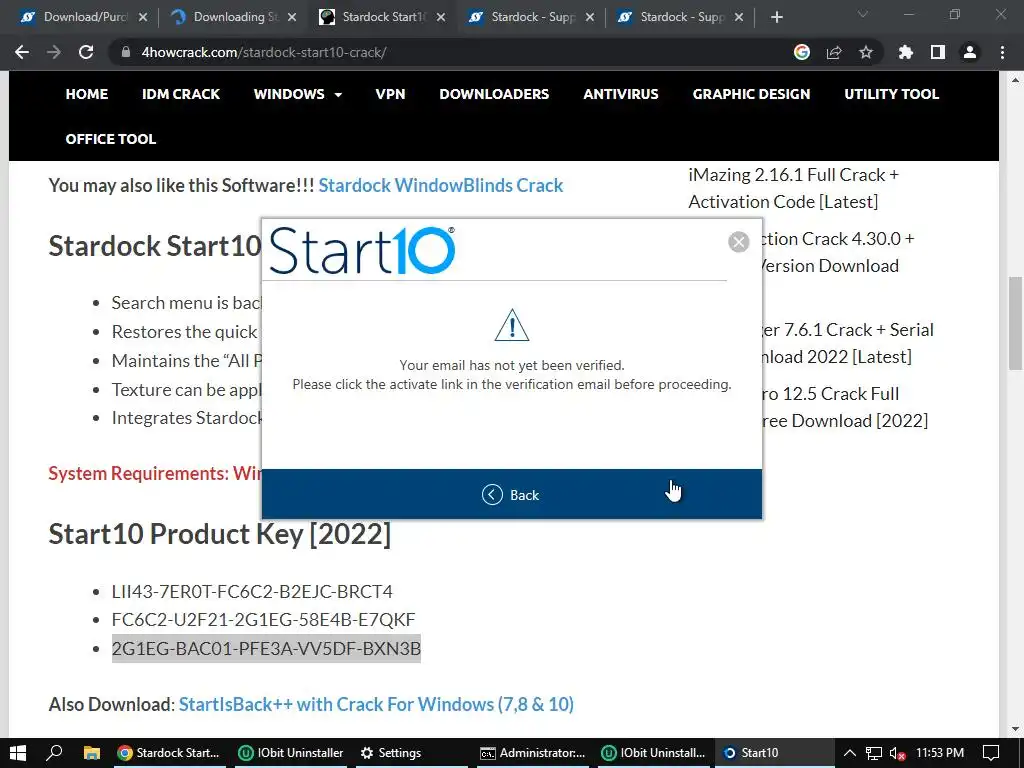Screen dimensions: 1024x768
Task: Open the extensions puzzle icon
Action: [906, 52]
